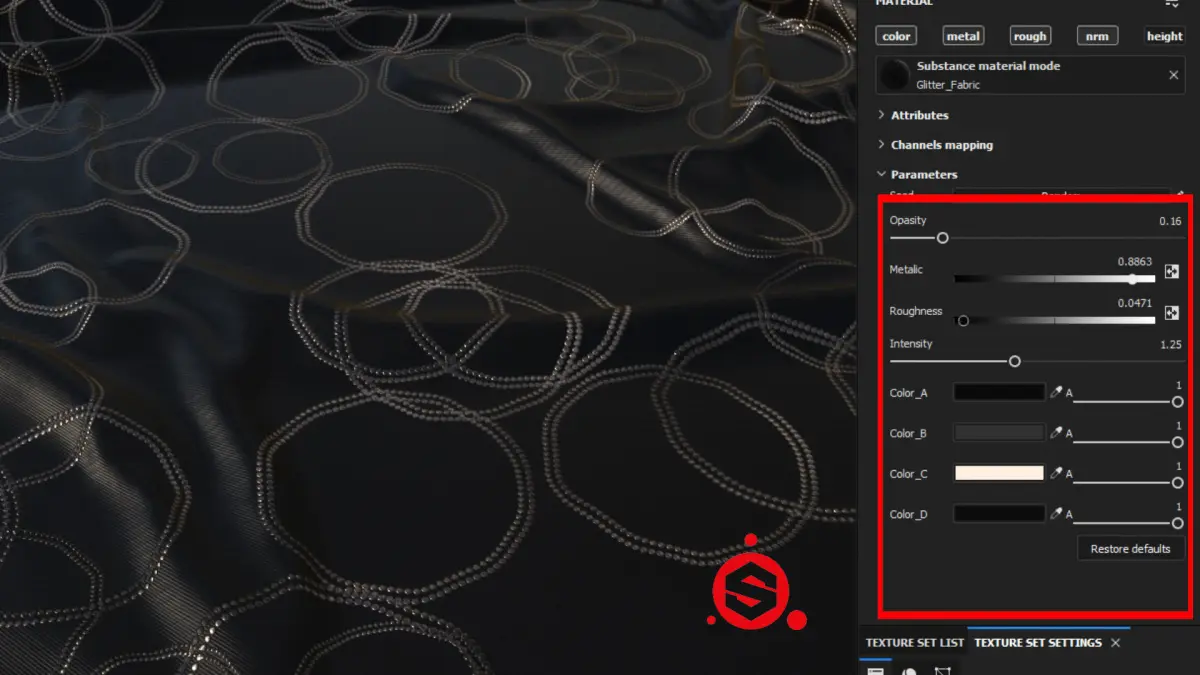The image size is (1200, 675).
Task: Toggle the rough channel button
Action: pos(1030,36)
